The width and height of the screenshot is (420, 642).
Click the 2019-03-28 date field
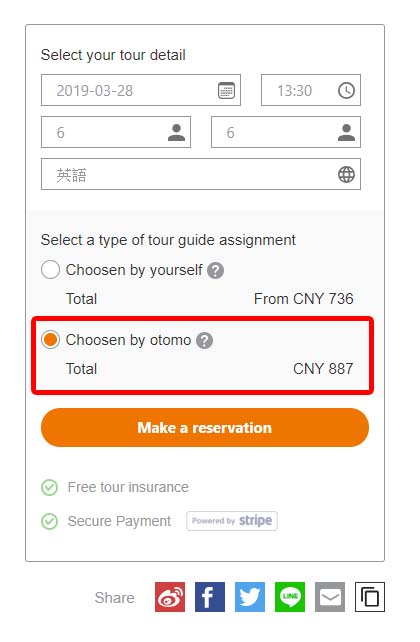coord(141,90)
